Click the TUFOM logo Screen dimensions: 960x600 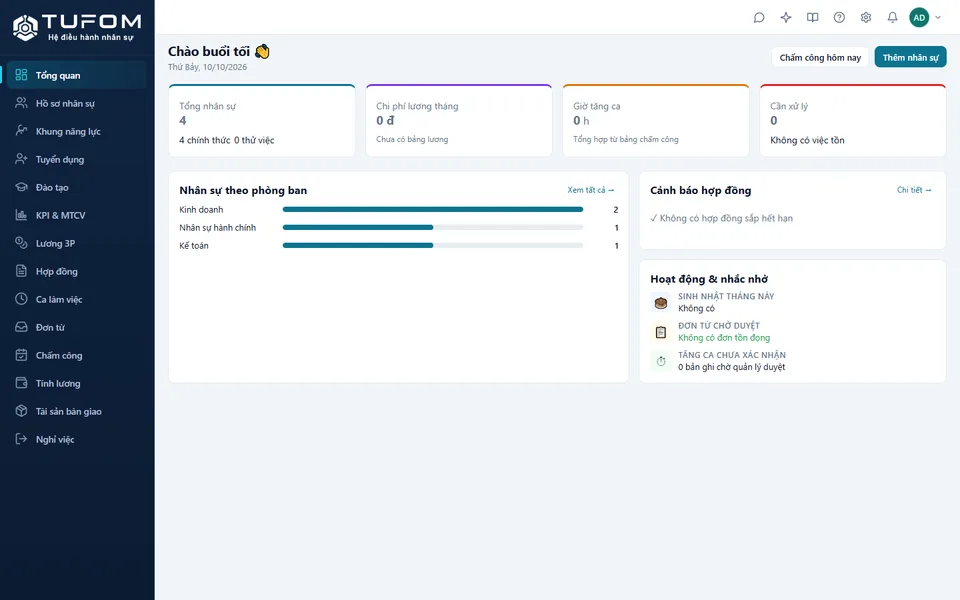click(x=77, y=28)
